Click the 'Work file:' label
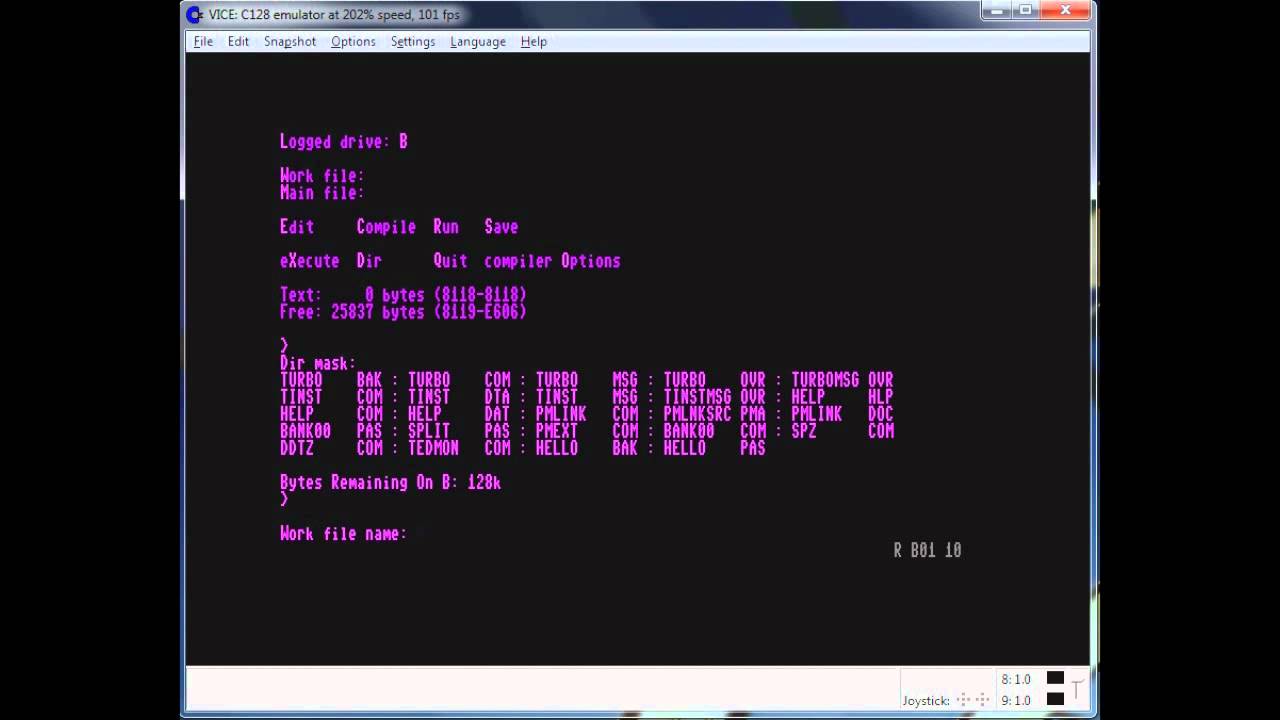Viewport: 1280px width, 720px height. click(x=322, y=176)
